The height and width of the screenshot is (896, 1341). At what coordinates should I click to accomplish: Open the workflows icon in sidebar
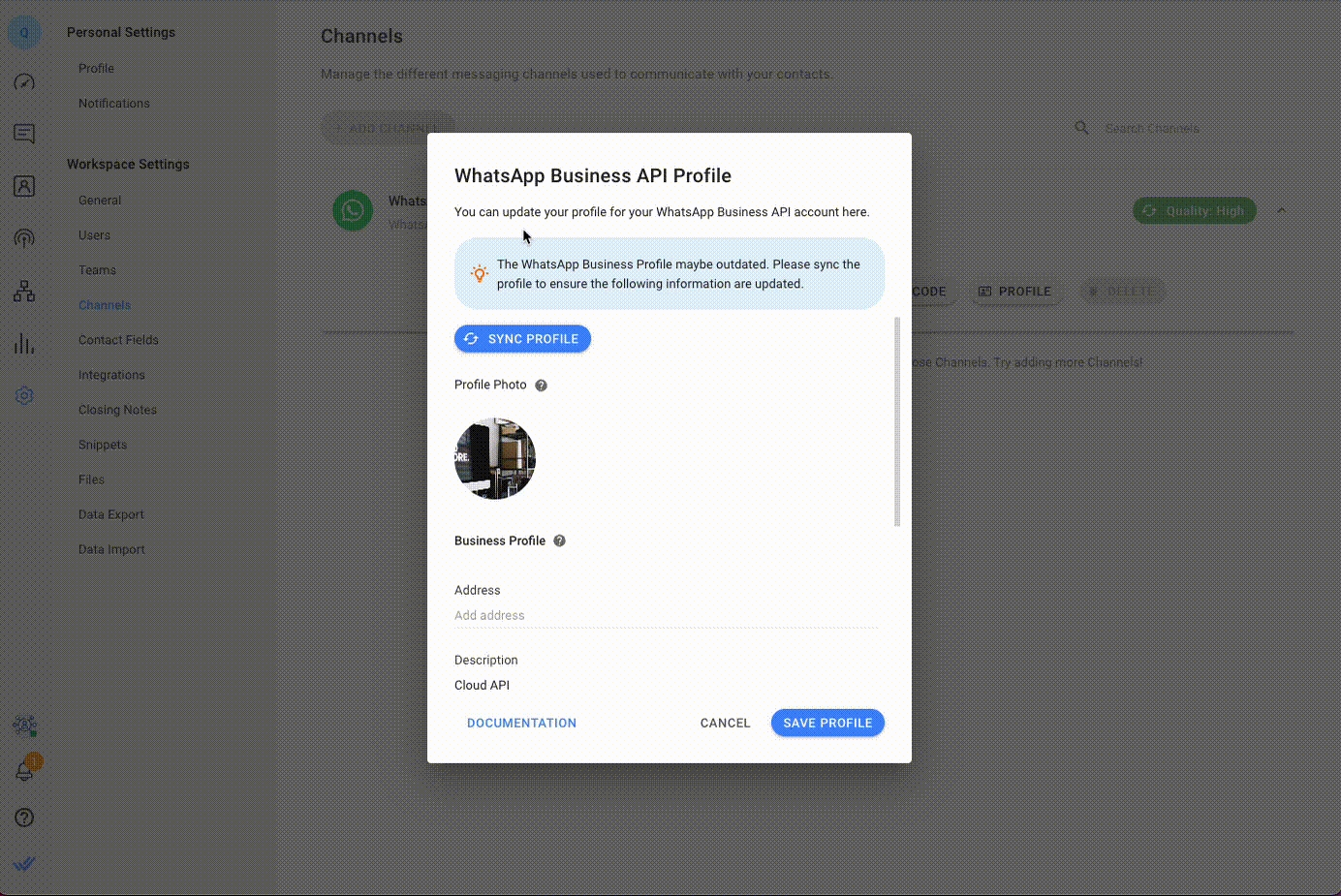tap(24, 291)
